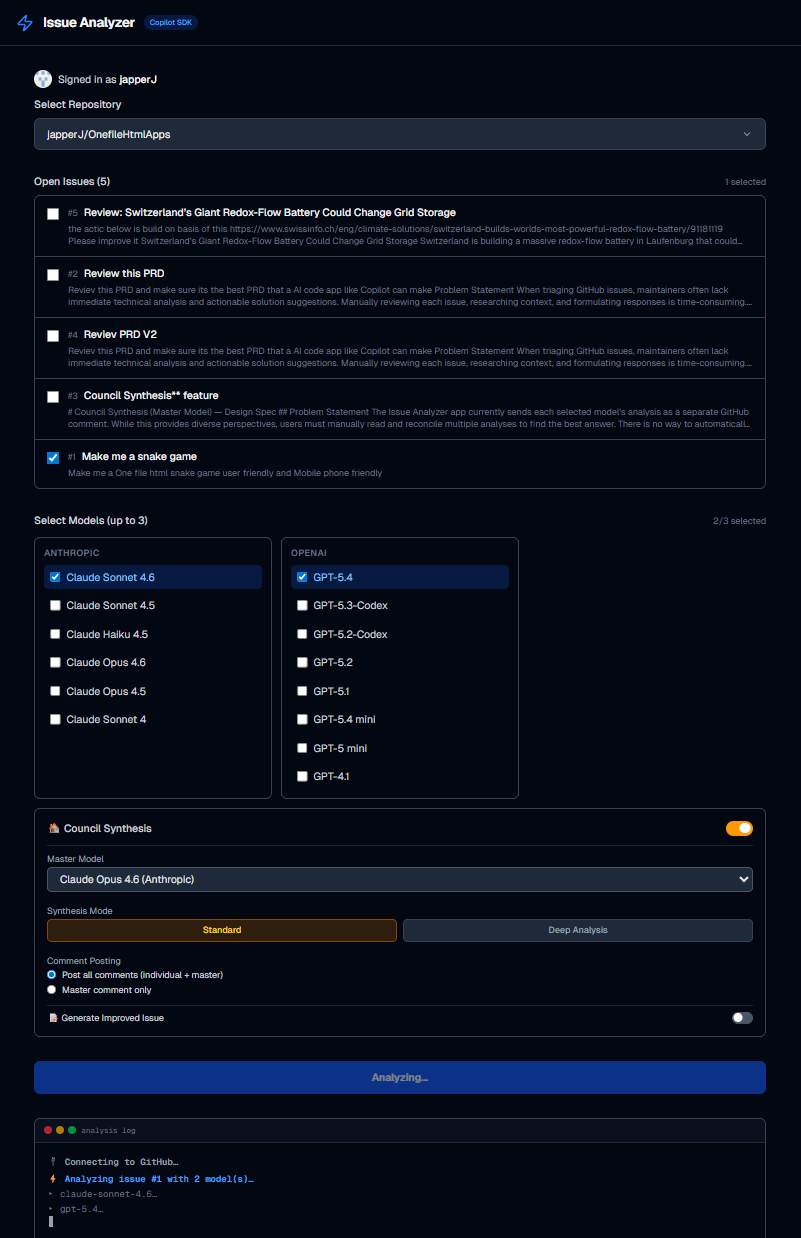Check the GPT-5 mini model
The image size is (801, 1238).
click(x=302, y=747)
